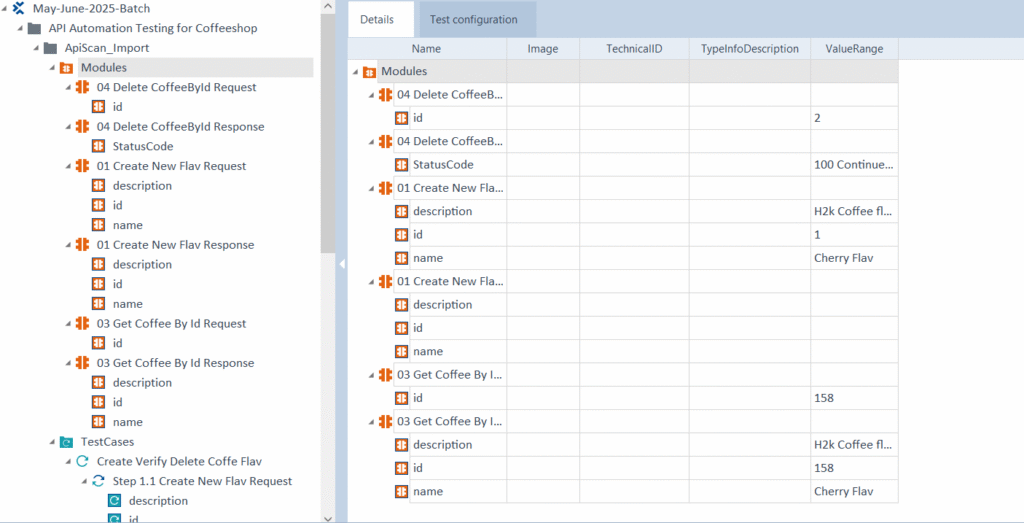Click the StatusCode row name in Details grid

(443, 165)
